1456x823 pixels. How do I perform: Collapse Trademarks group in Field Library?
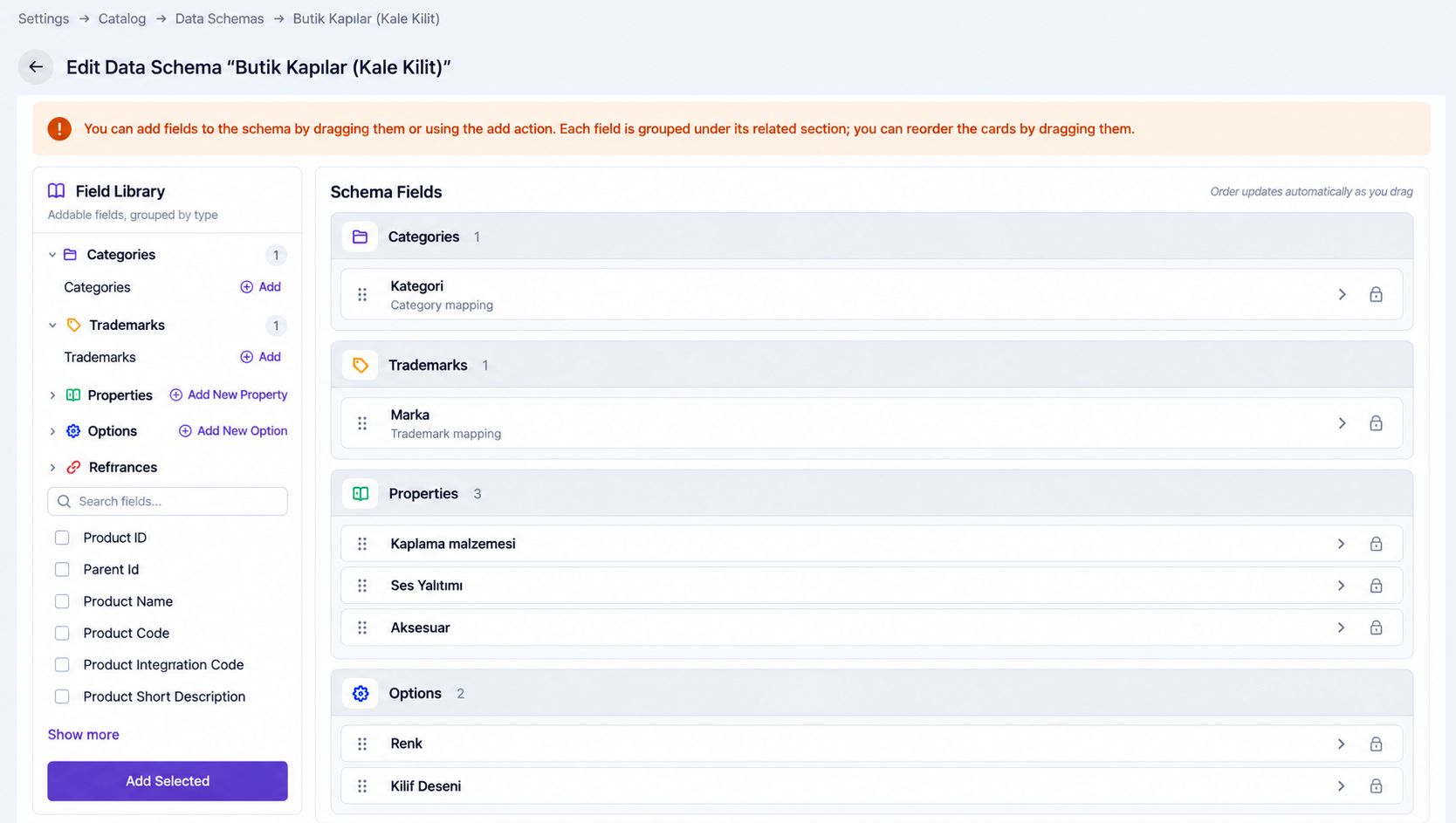click(52, 326)
